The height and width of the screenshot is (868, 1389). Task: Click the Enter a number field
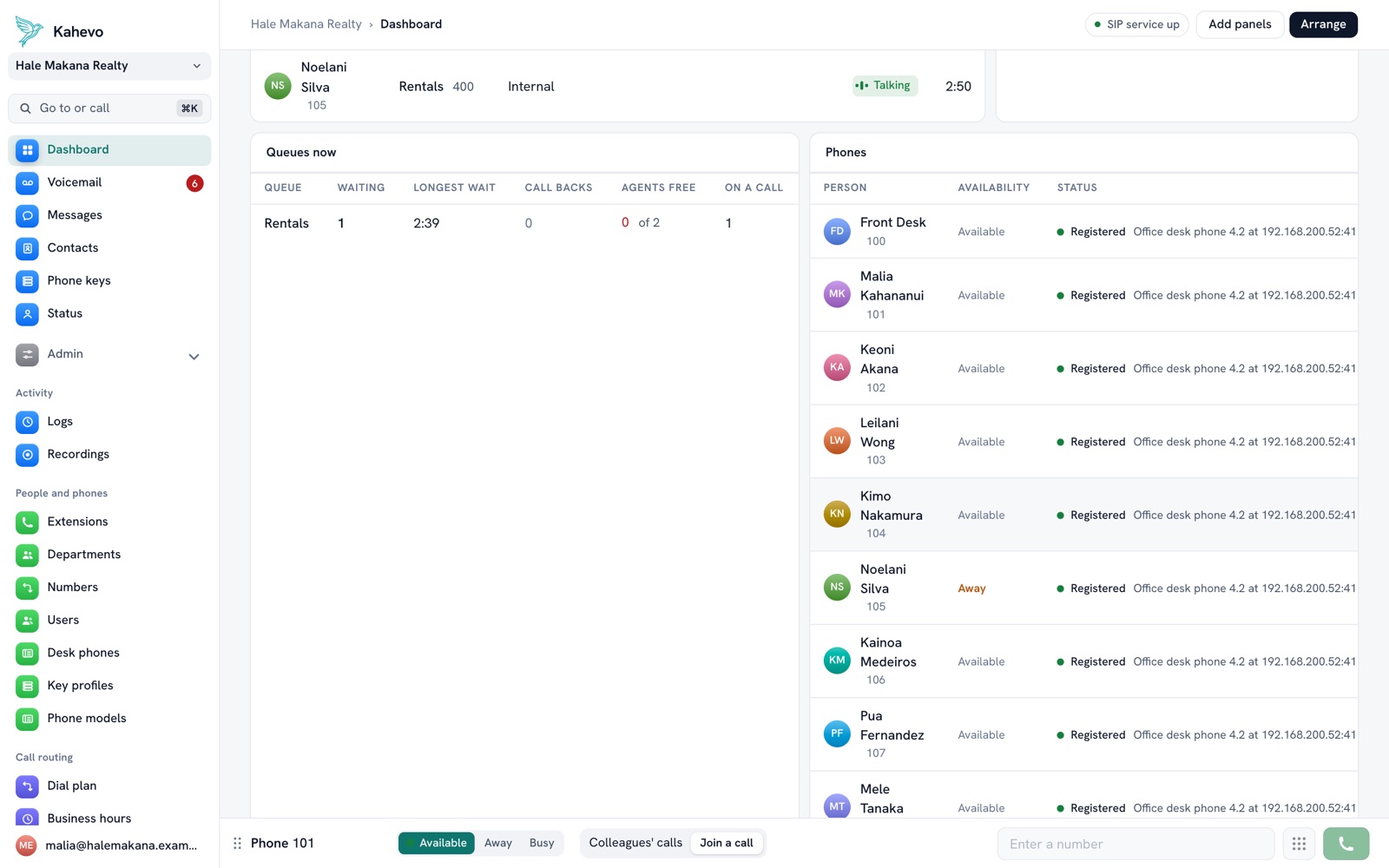point(1136,844)
